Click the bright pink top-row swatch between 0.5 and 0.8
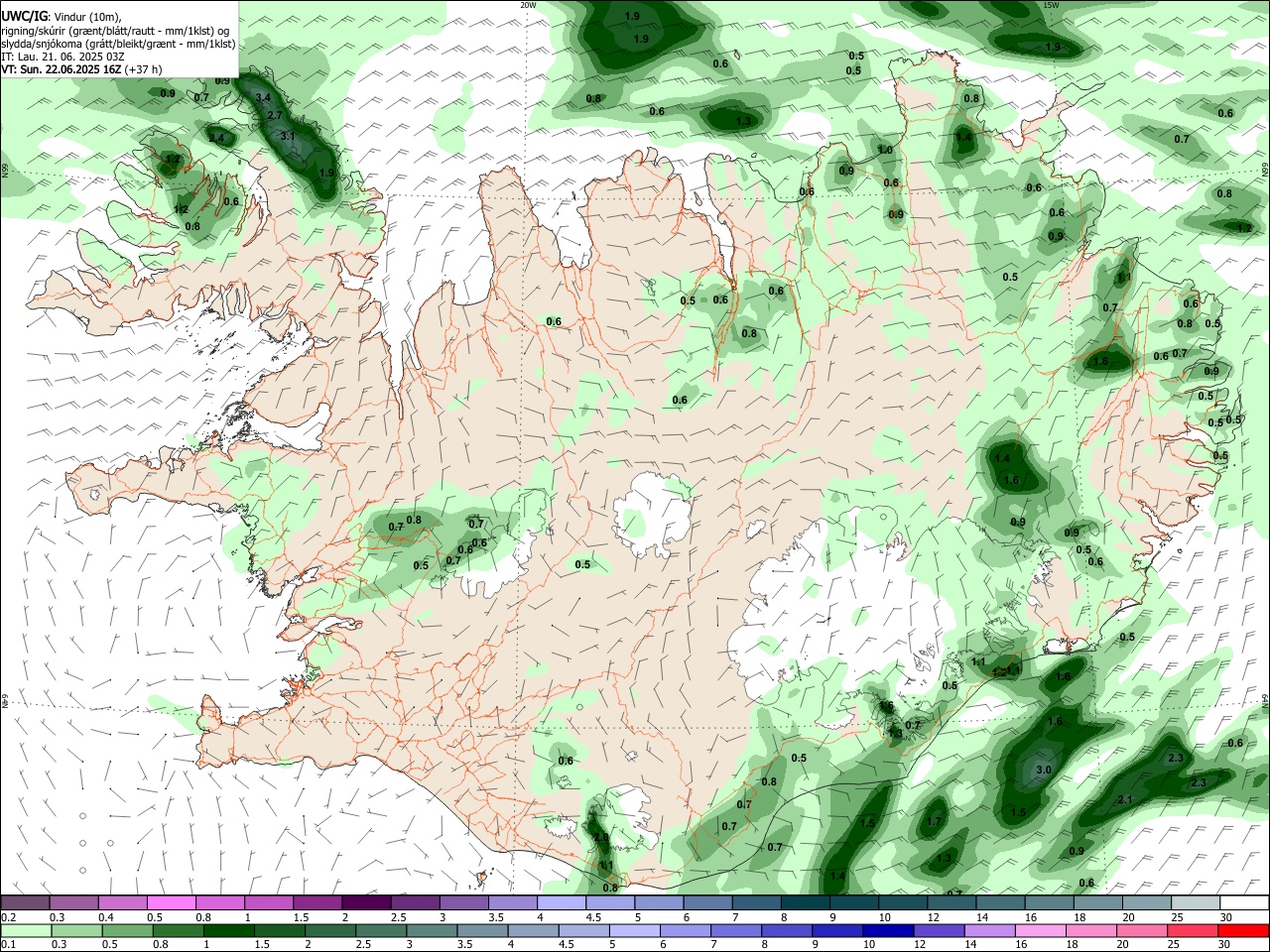Image resolution: width=1270 pixels, height=952 pixels. (171, 903)
